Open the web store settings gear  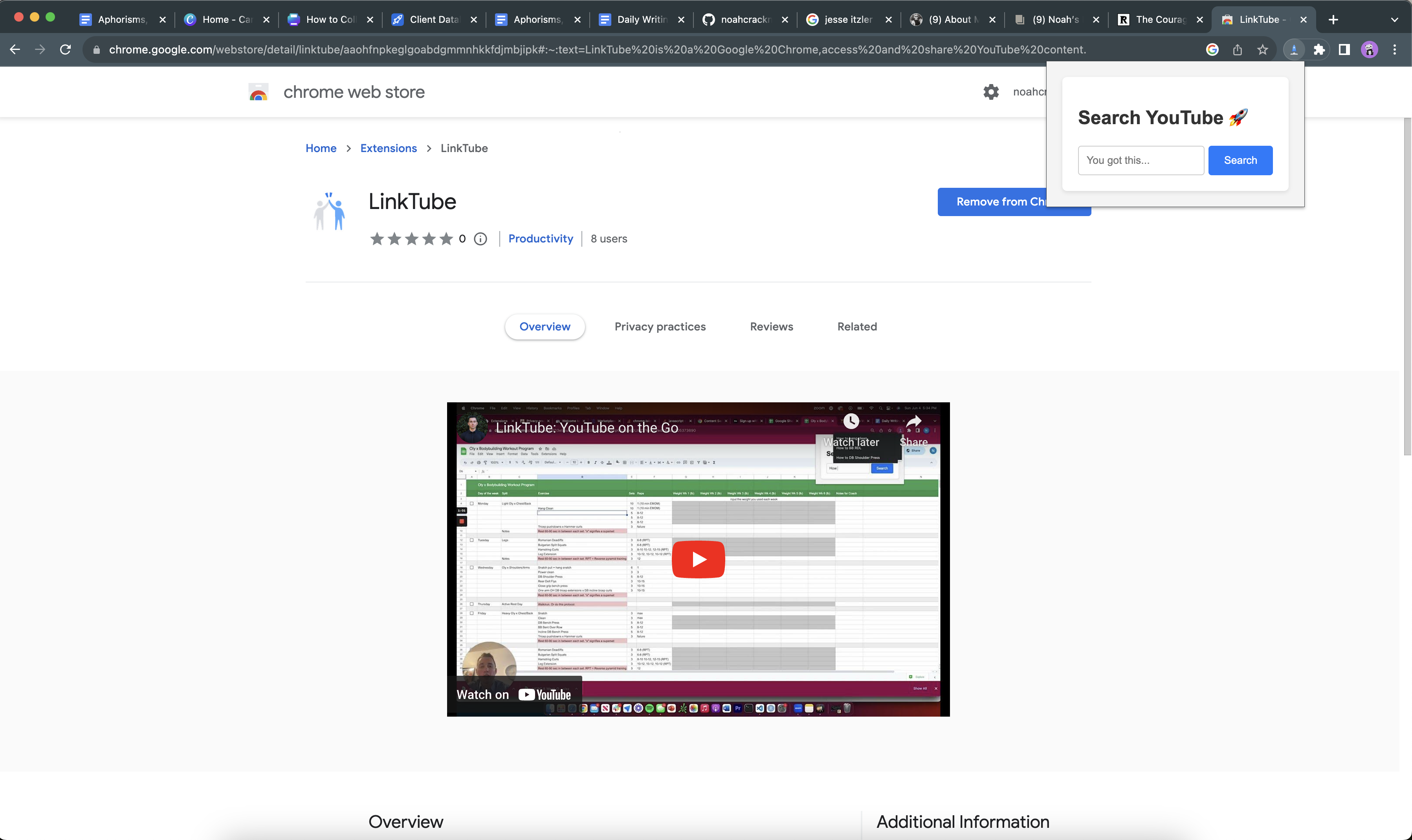tap(991, 92)
